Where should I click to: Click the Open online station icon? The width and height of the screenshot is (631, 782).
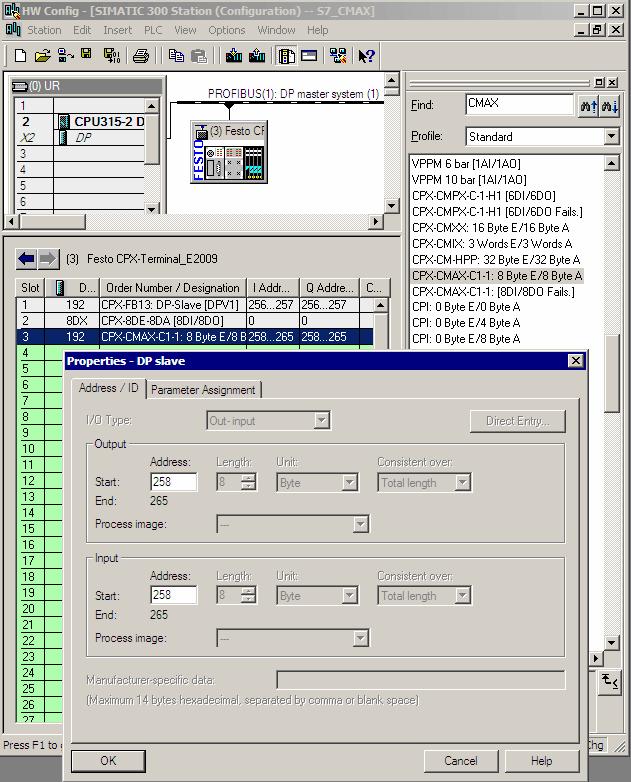[x=65, y=55]
